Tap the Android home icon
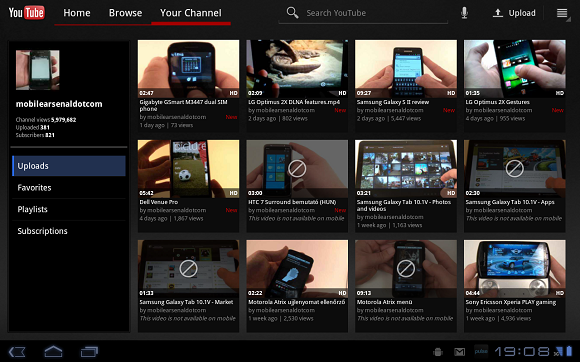Image resolution: width=580 pixels, height=362 pixels. tap(53, 351)
